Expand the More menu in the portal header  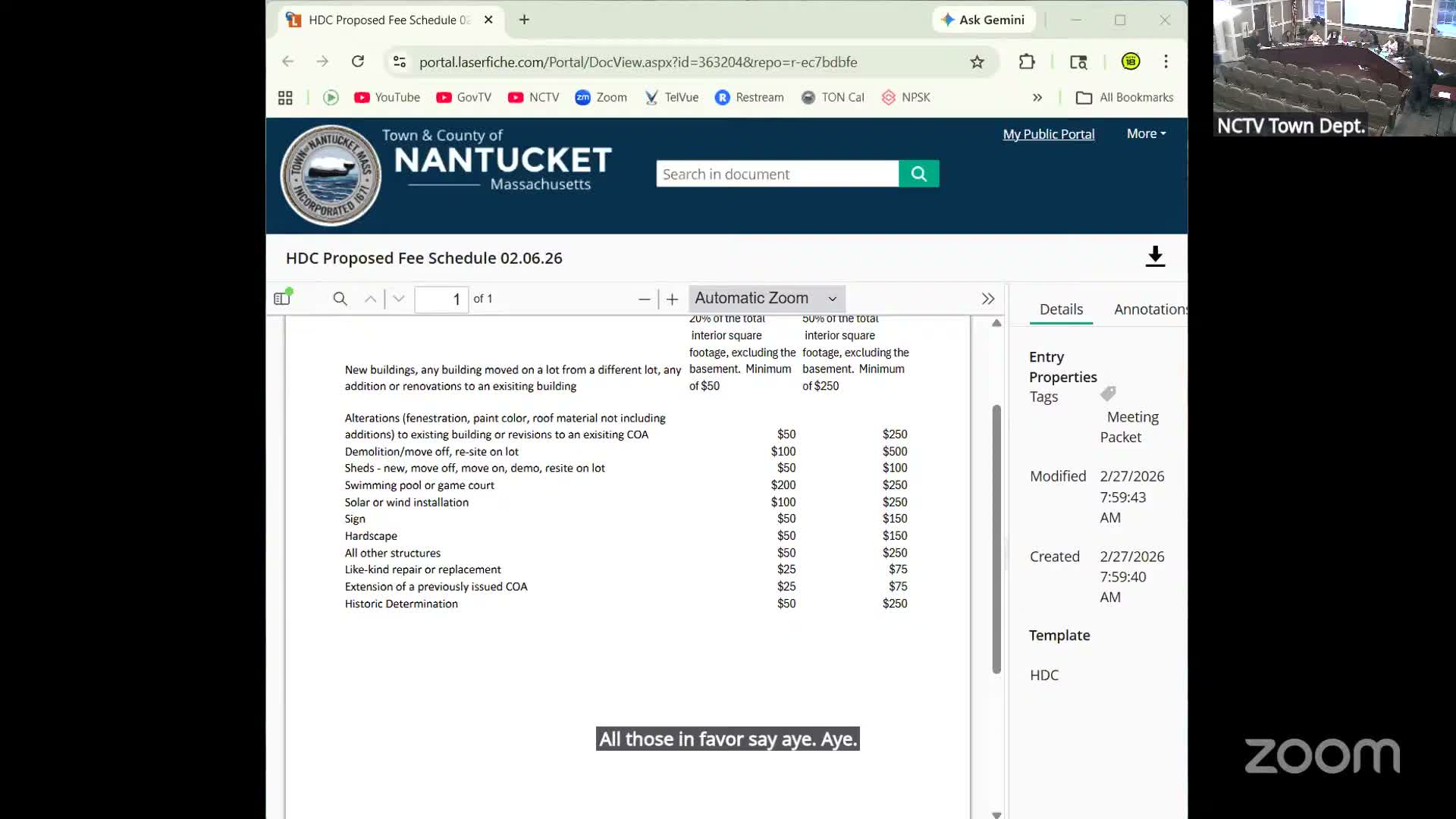[x=1145, y=133]
